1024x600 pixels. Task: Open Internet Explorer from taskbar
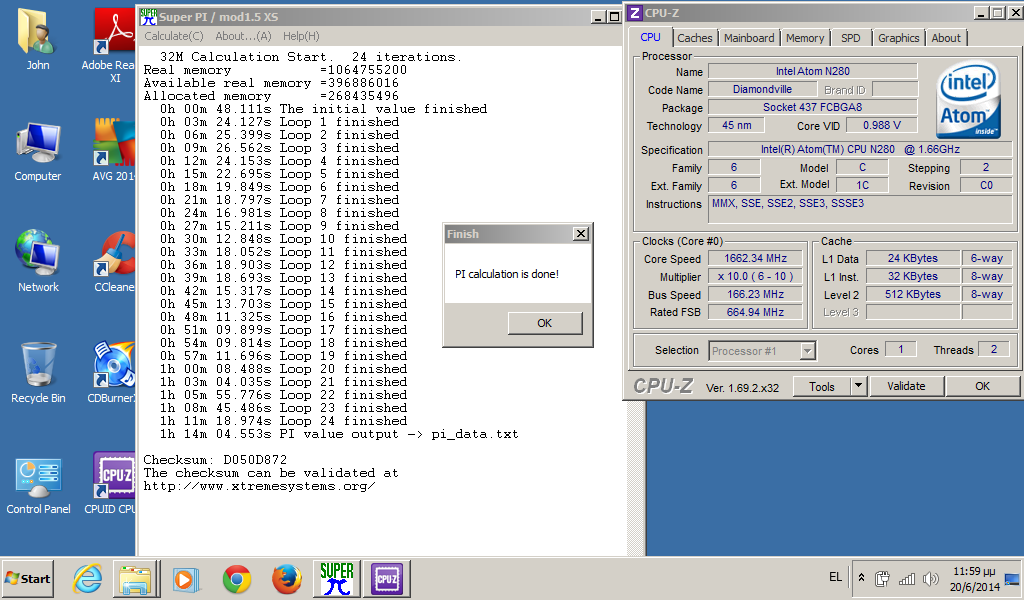coord(87,579)
